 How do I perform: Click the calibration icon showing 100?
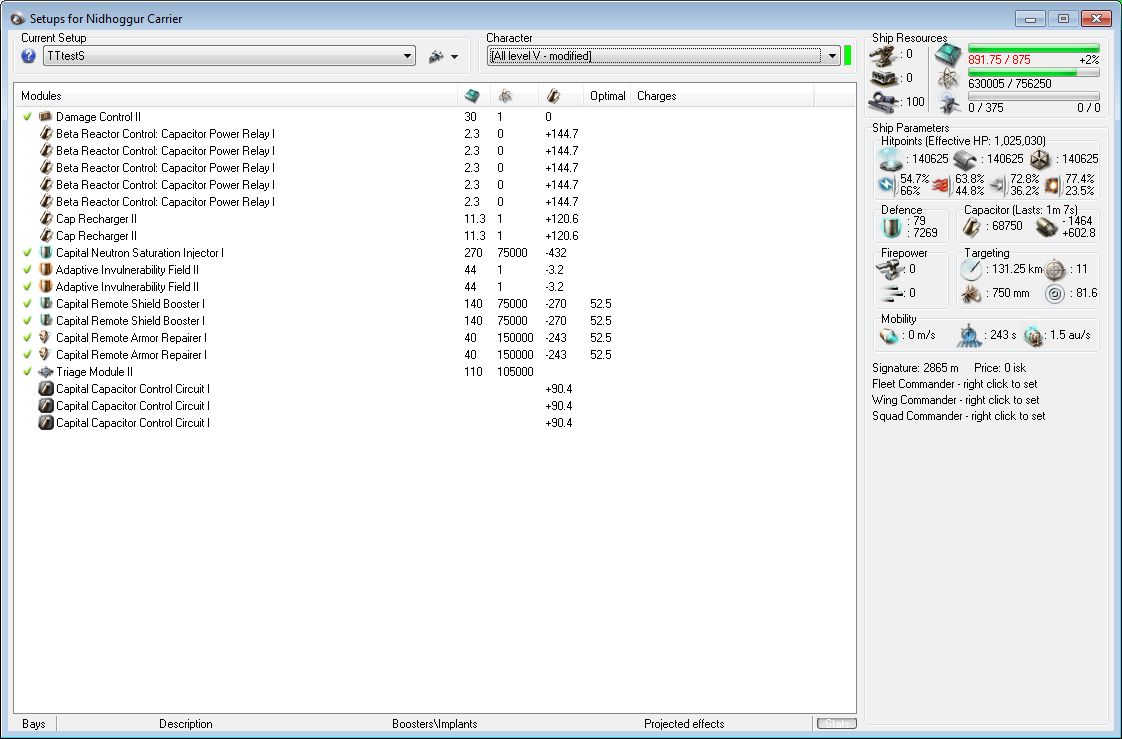[x=884, y=102]
